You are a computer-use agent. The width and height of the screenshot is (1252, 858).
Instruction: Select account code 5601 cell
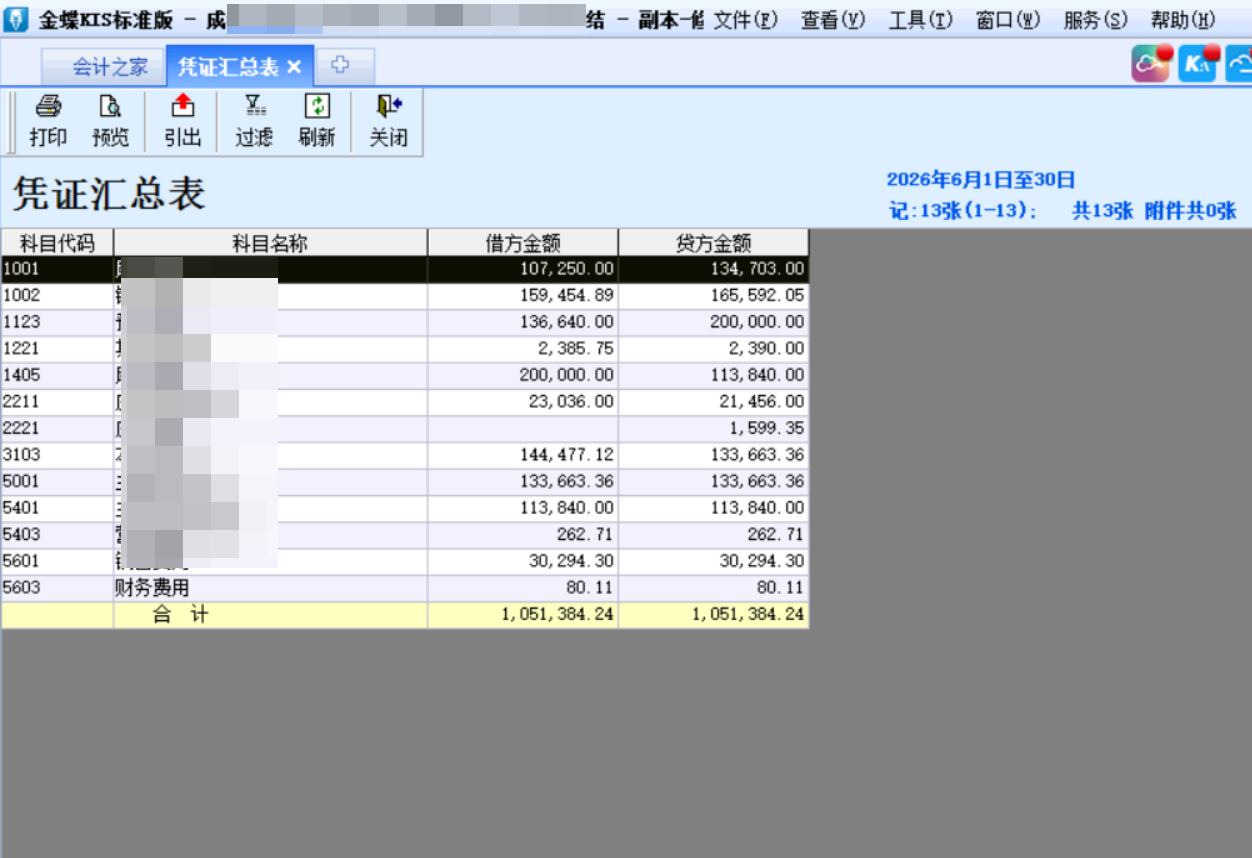coord(57,561)
